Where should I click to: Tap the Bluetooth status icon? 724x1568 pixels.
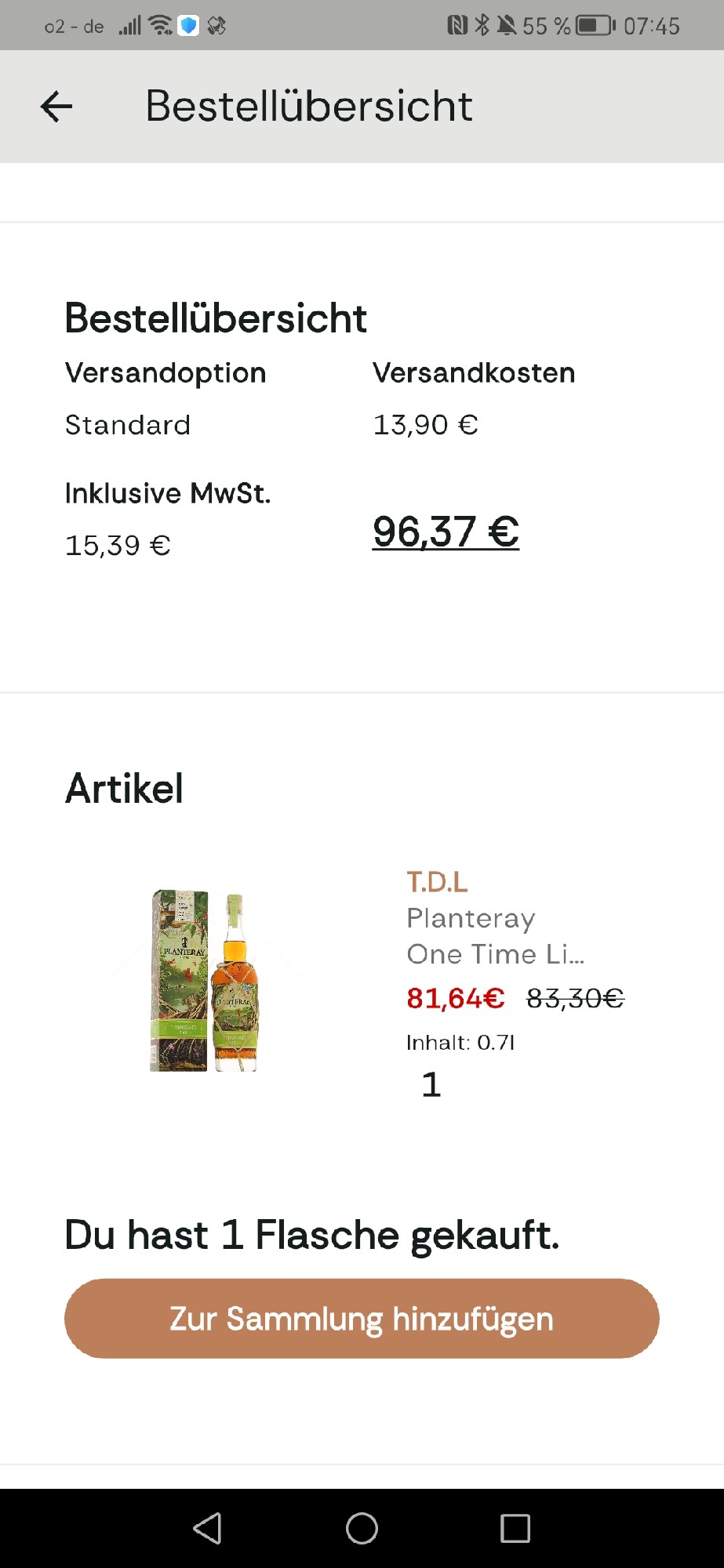point(482,26)
